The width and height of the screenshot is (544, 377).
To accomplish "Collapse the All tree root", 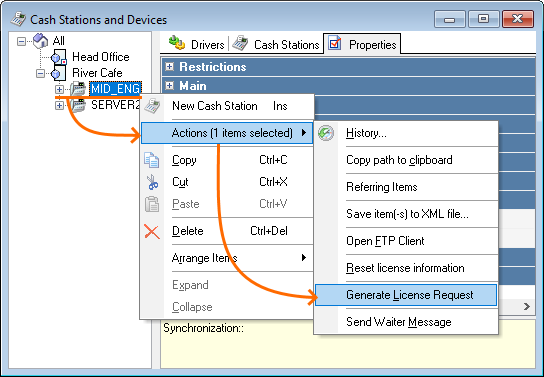I will (x=22, y=41).
